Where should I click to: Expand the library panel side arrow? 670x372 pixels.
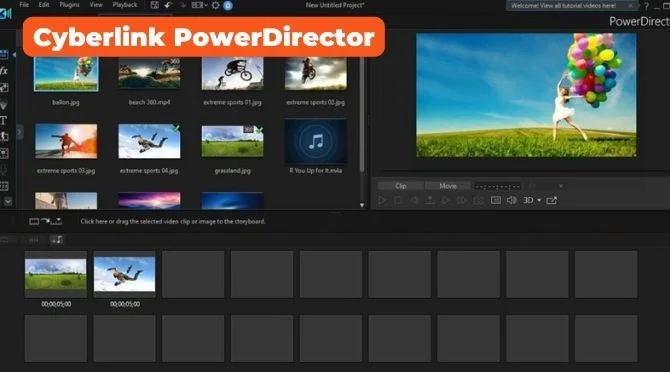19,132
